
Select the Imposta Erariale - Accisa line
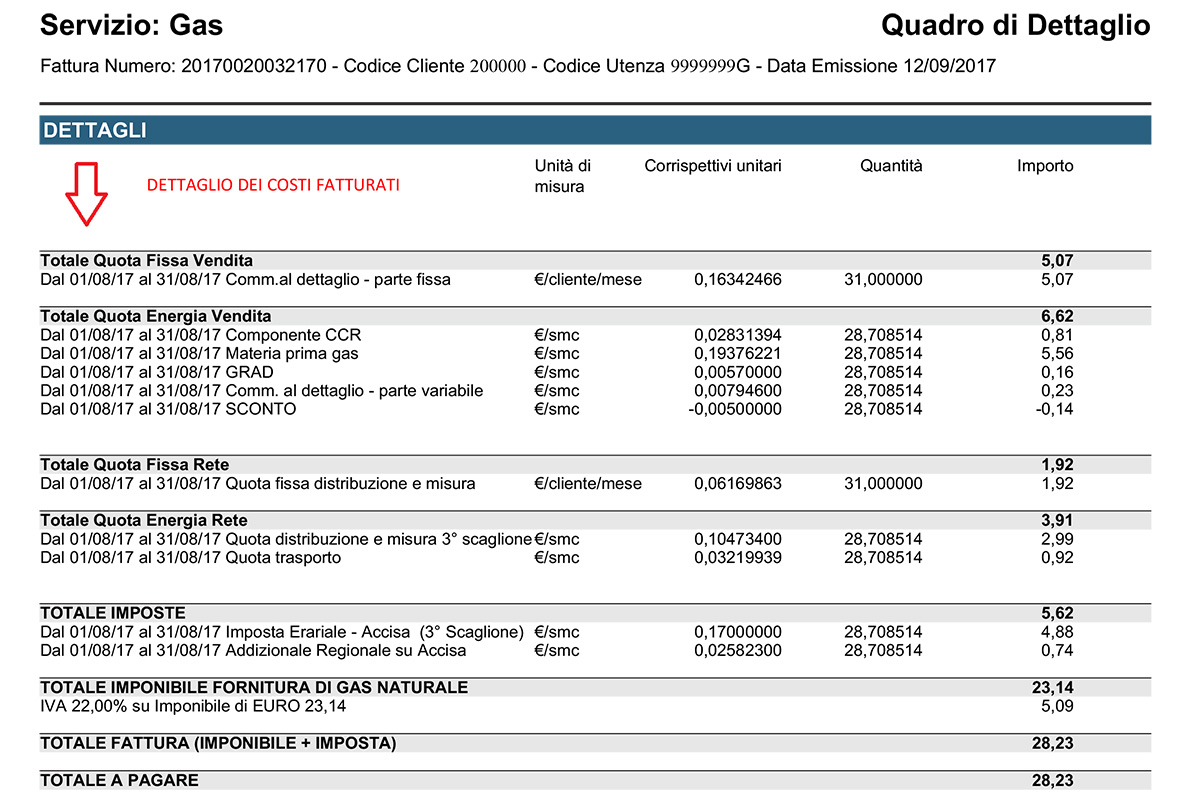[595, 632]
